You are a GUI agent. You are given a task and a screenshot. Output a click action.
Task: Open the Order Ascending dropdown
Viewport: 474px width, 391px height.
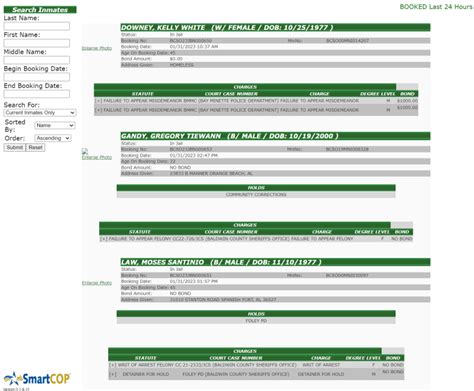point(53,138)
